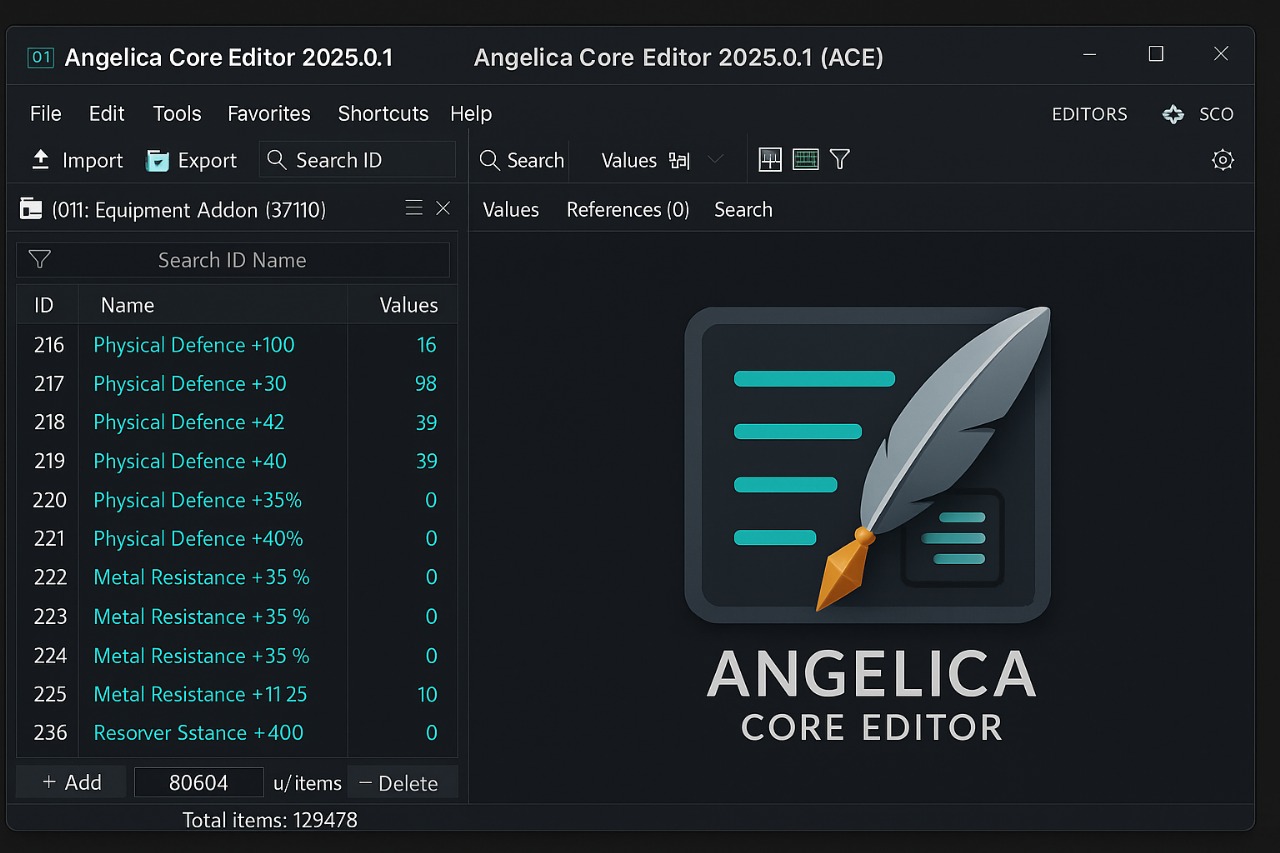The image size is (1280, 853).
Task: Open the Search tool on the toolbar
Action: tap(520, 159)
